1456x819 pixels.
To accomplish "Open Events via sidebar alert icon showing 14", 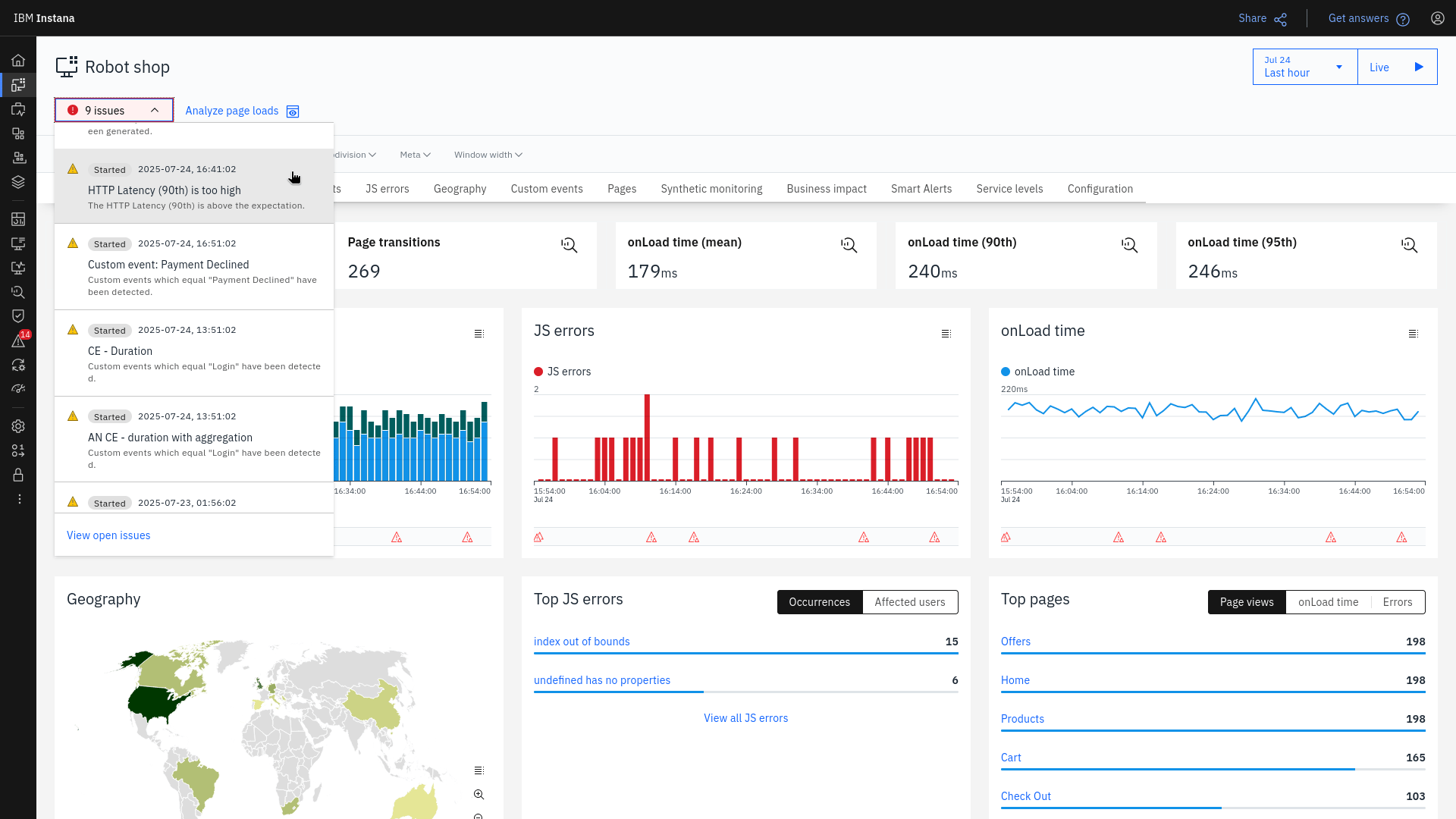I will coord(18,340).
